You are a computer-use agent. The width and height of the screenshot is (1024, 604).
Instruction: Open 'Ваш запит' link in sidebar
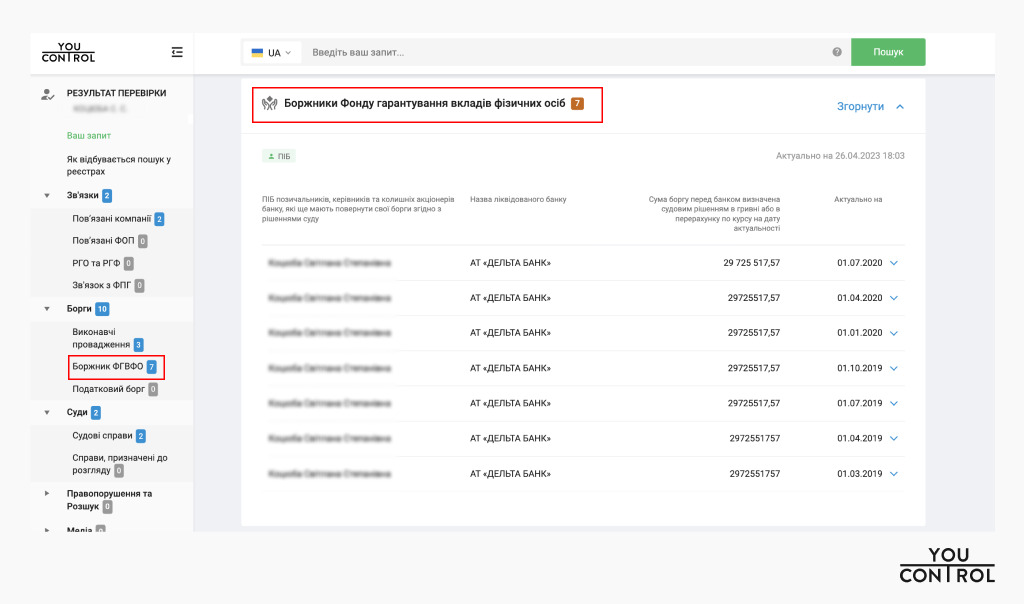pos(89,136)
